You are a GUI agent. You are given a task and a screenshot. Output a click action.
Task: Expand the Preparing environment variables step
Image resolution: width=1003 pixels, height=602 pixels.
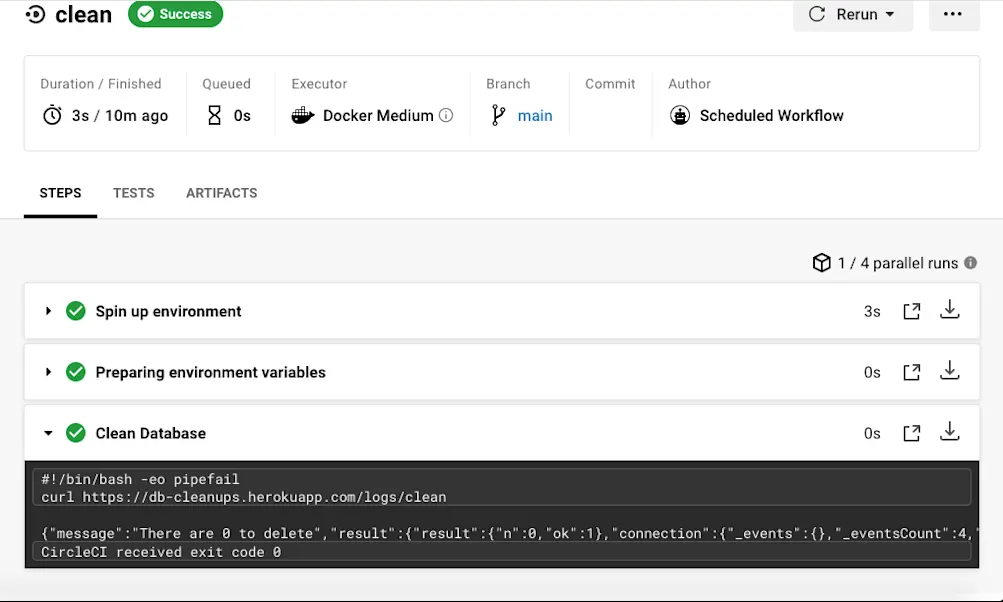pos(48,371)
